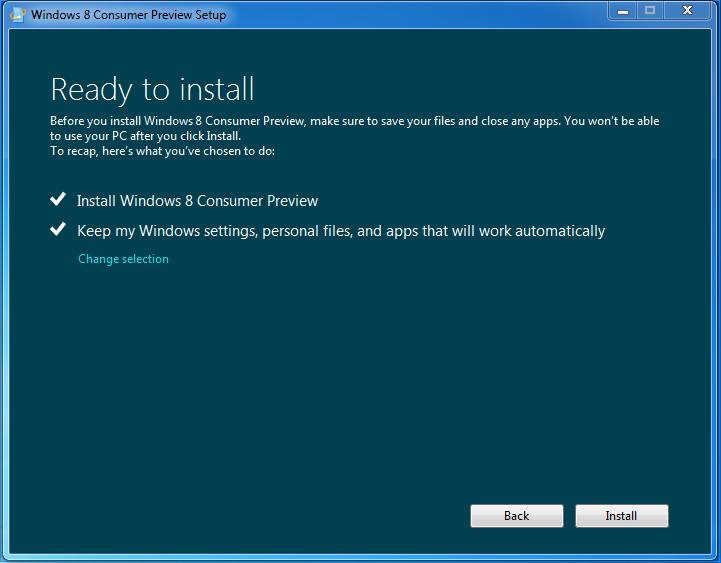Maximize the setup window
The height and width of the screenshot is (563, 721).
tap(650, 11)
